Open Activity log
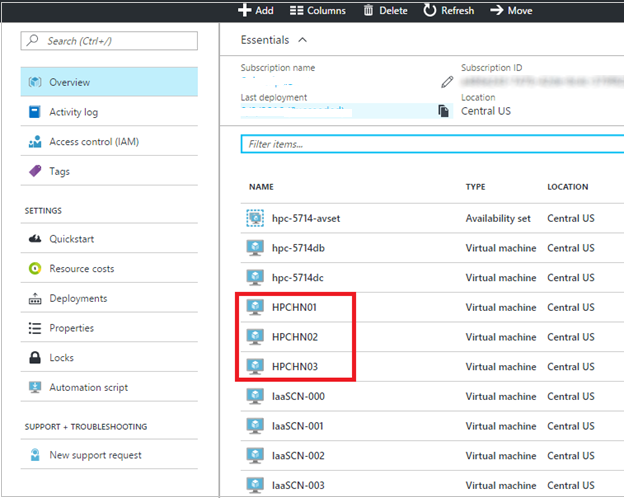 (109, 112)
